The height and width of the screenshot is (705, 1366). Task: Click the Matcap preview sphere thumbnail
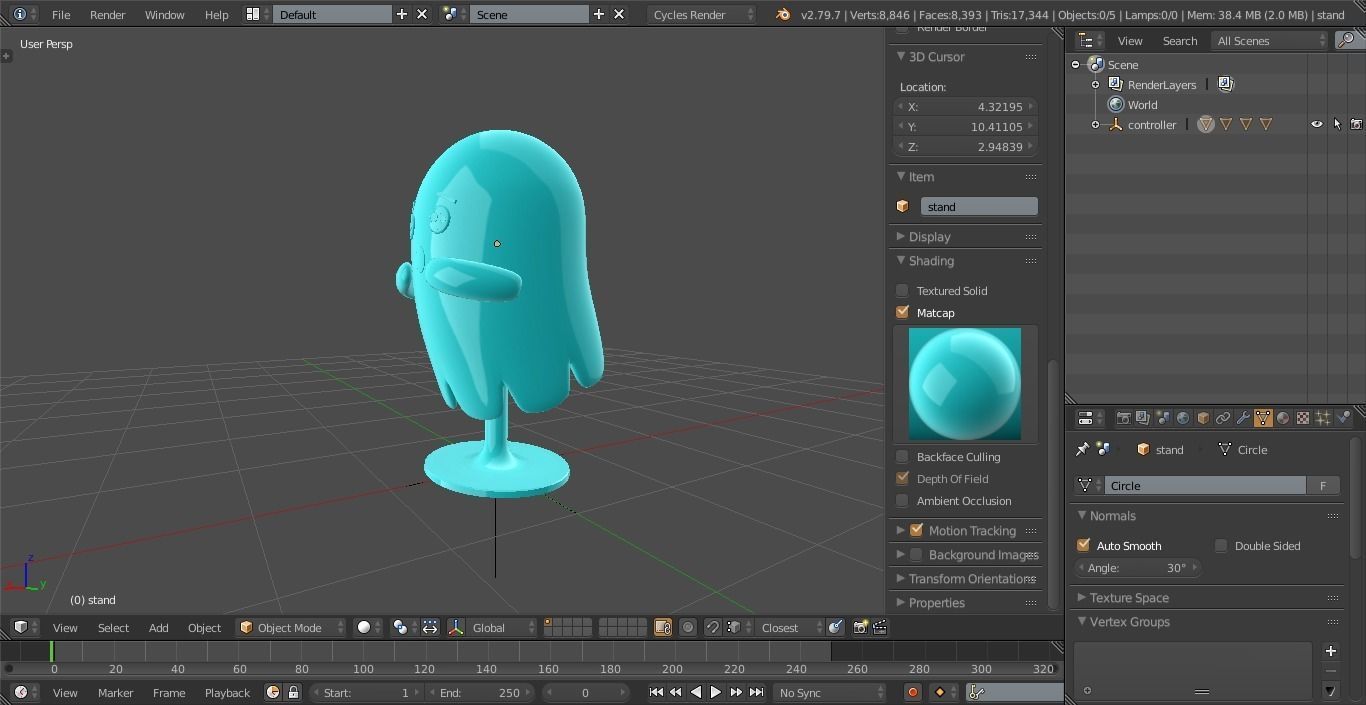[x=965, y=384]
